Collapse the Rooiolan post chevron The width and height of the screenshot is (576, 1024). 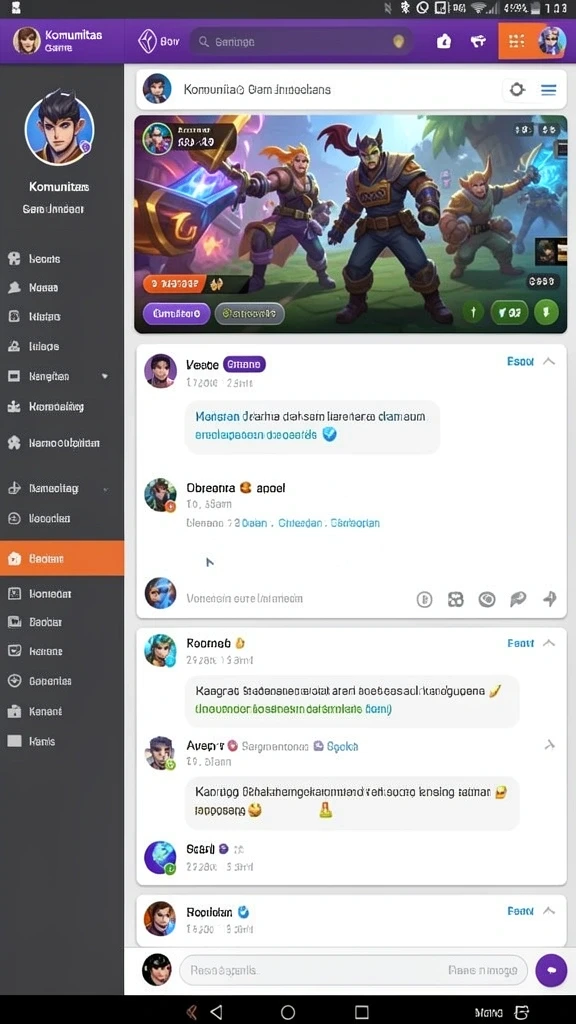(549, 910)
